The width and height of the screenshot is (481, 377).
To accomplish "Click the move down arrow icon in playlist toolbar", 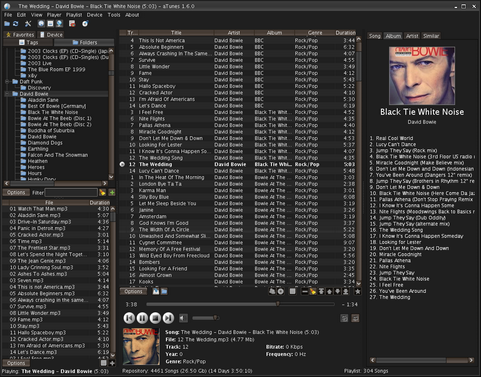I will point(337,292).
